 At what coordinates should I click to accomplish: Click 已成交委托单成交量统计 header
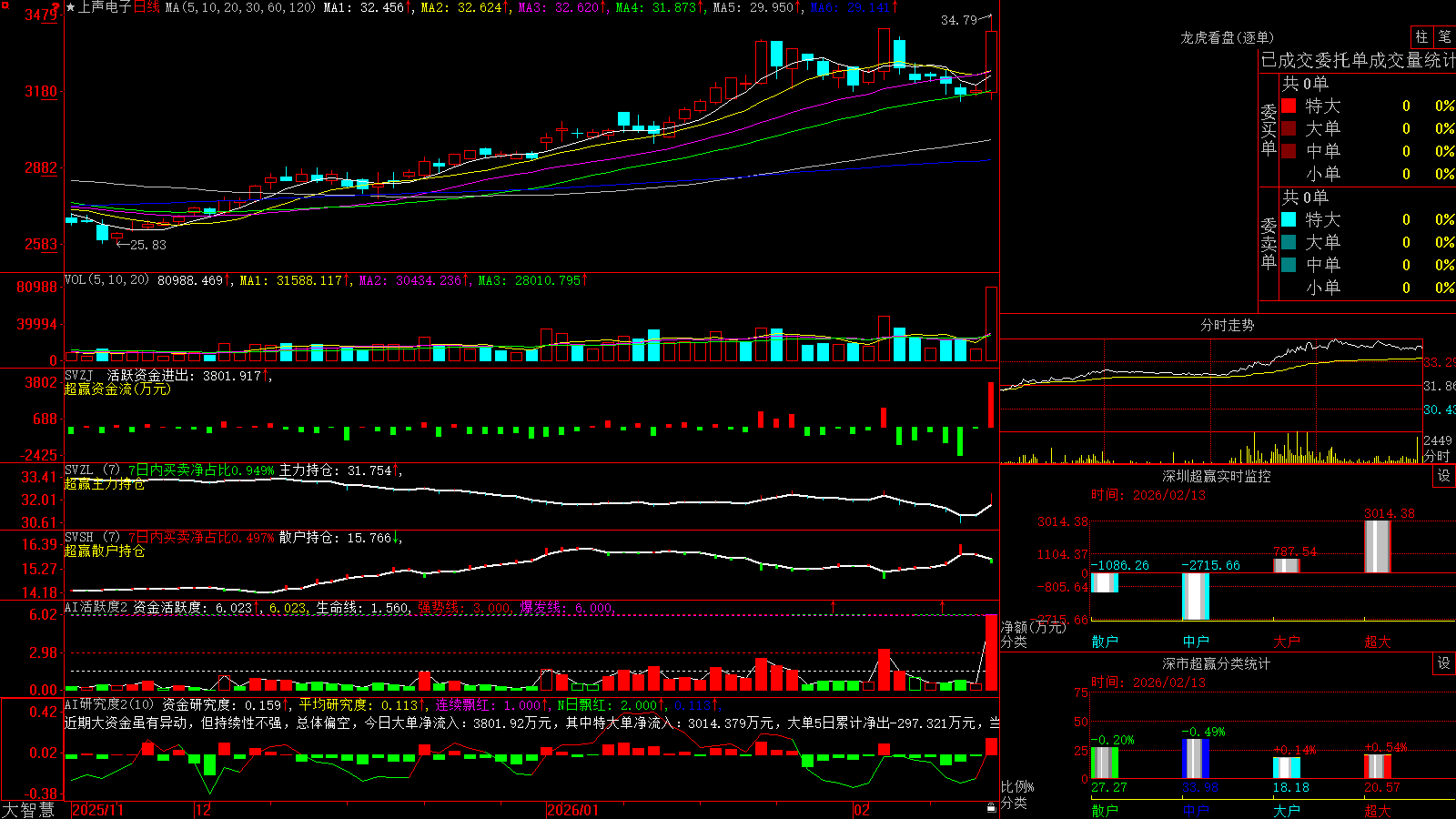click(1358, 60)
